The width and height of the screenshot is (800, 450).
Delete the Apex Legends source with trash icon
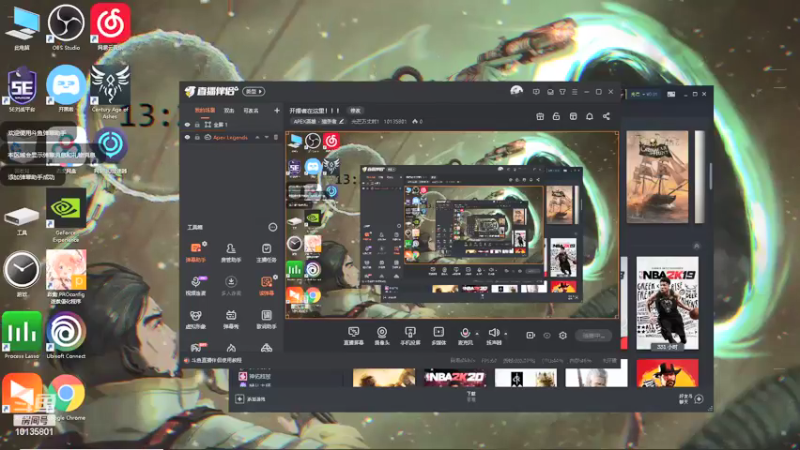click(276, 137)
